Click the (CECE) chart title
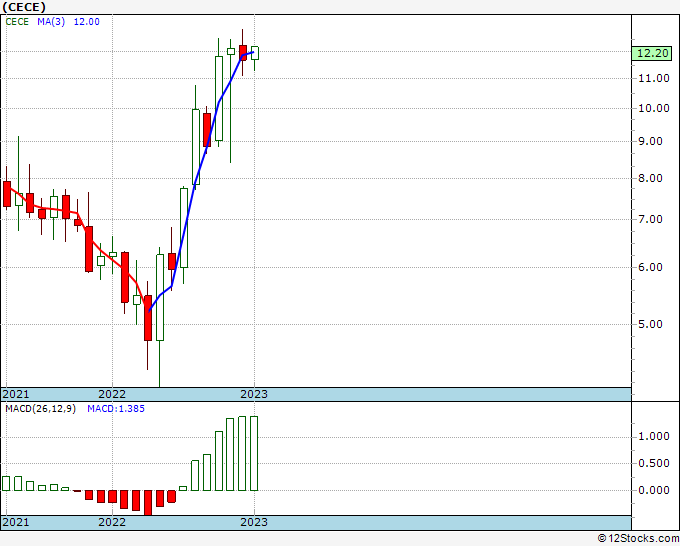Screen dimensions: 680x546 coord(24,7)
